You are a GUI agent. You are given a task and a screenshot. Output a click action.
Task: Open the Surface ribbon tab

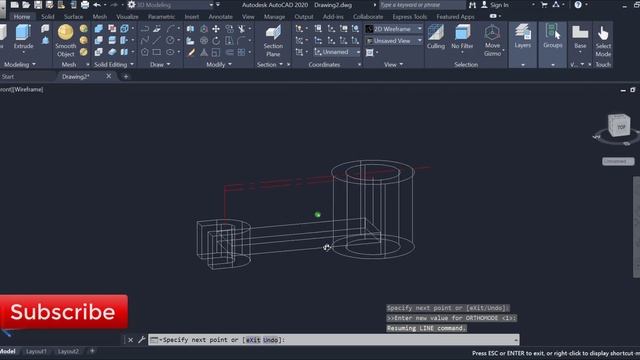point(73,17)
